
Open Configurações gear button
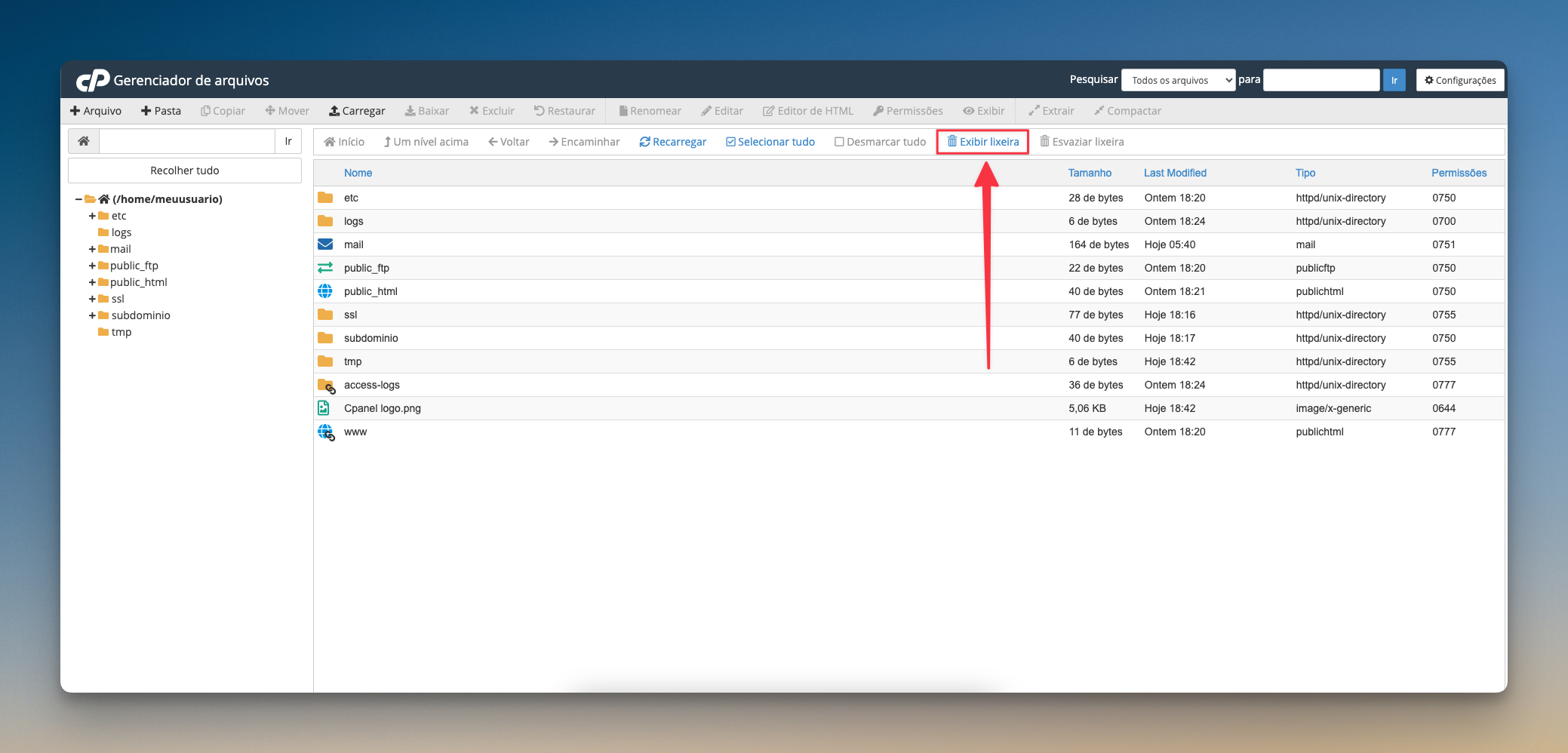[1460, 80]
